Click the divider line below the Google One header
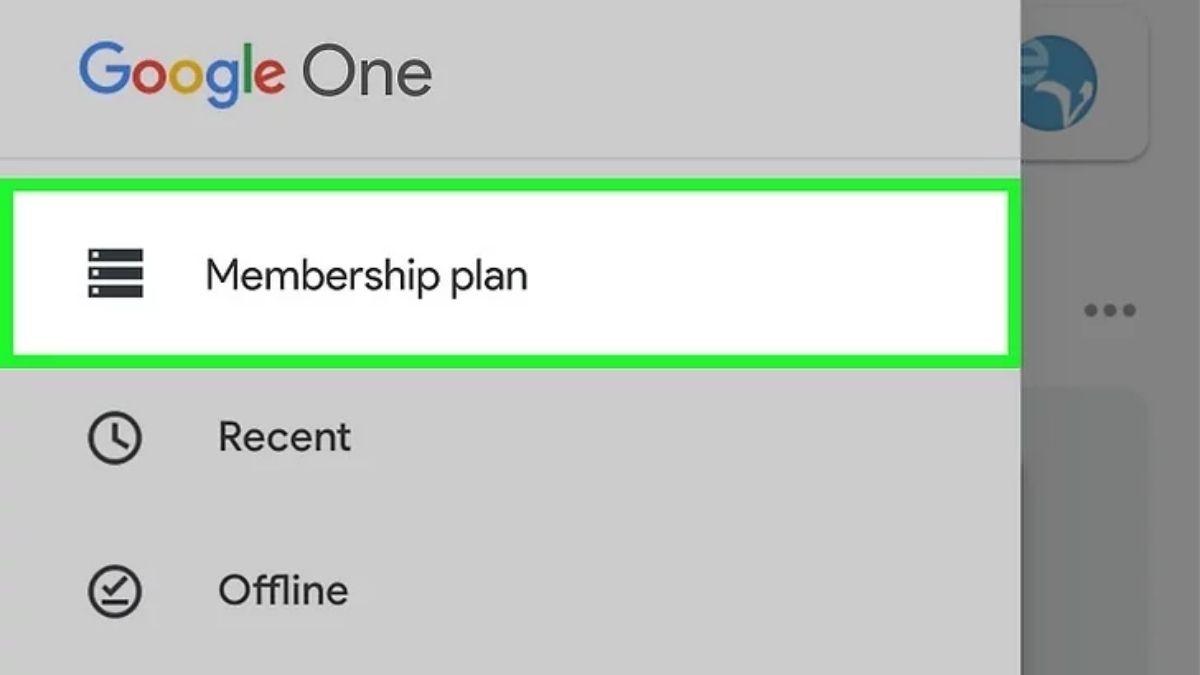 (510, 158)
